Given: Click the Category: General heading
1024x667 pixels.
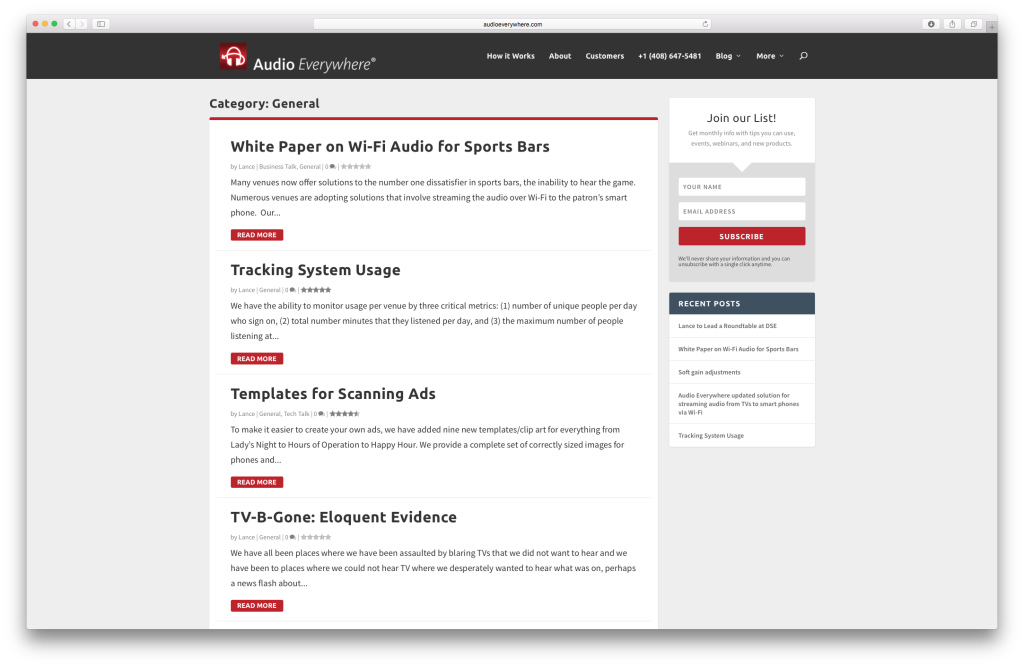Looking at the screenshot, I should [x=264, y=103].
